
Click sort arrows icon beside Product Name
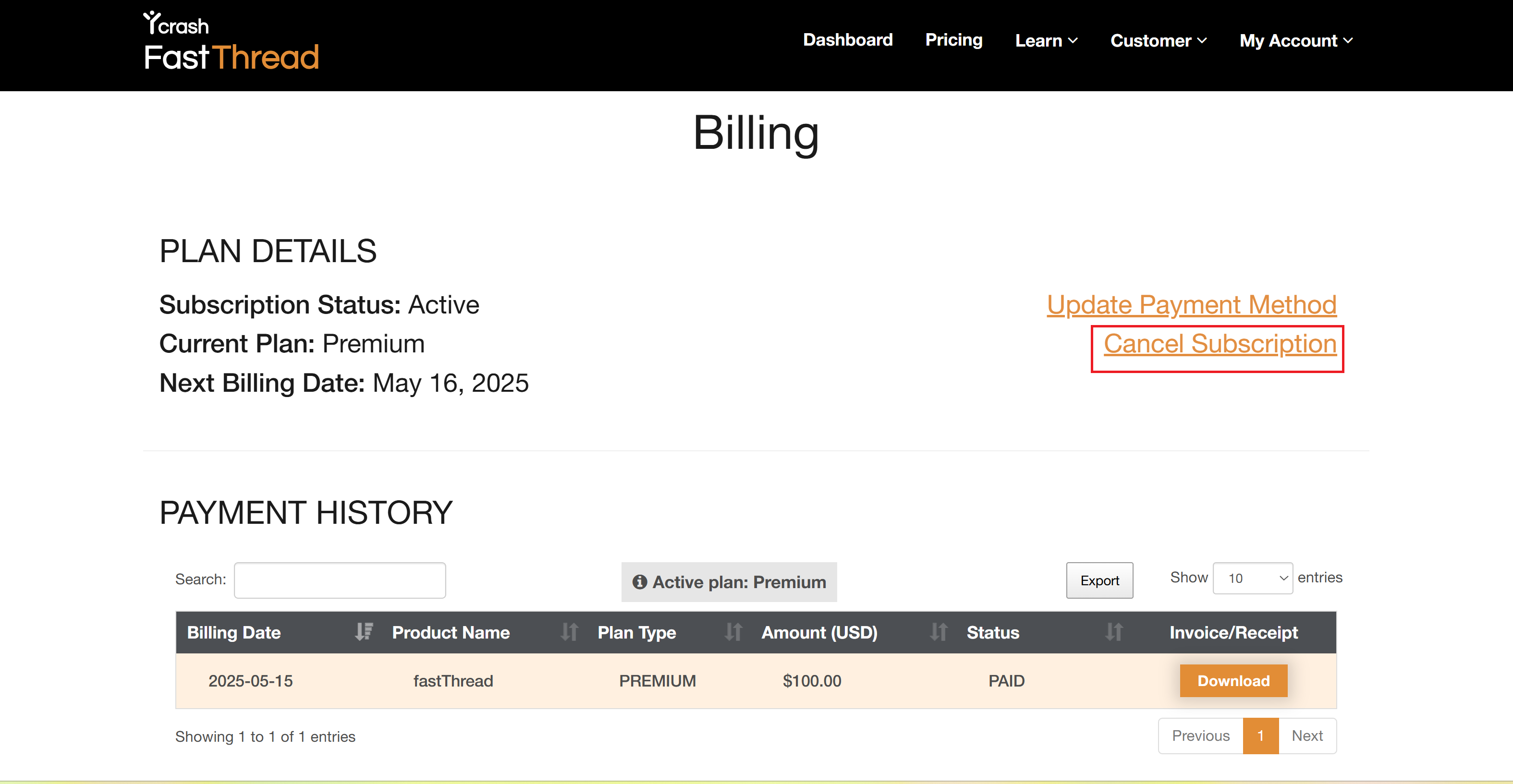pos(569,632)
